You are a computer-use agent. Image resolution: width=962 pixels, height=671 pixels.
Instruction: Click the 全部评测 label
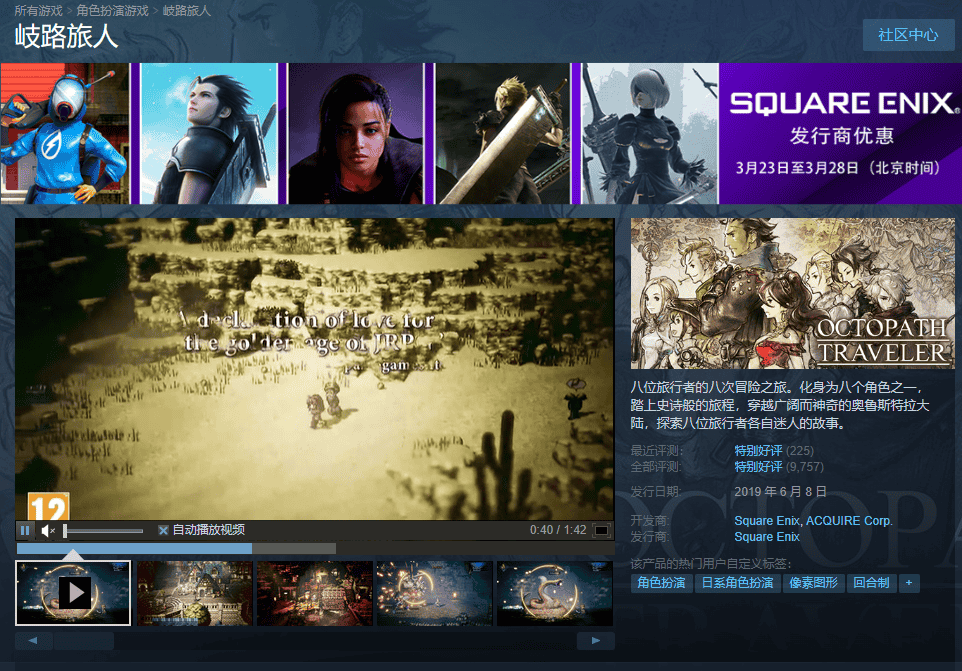[x=656, y=467]
